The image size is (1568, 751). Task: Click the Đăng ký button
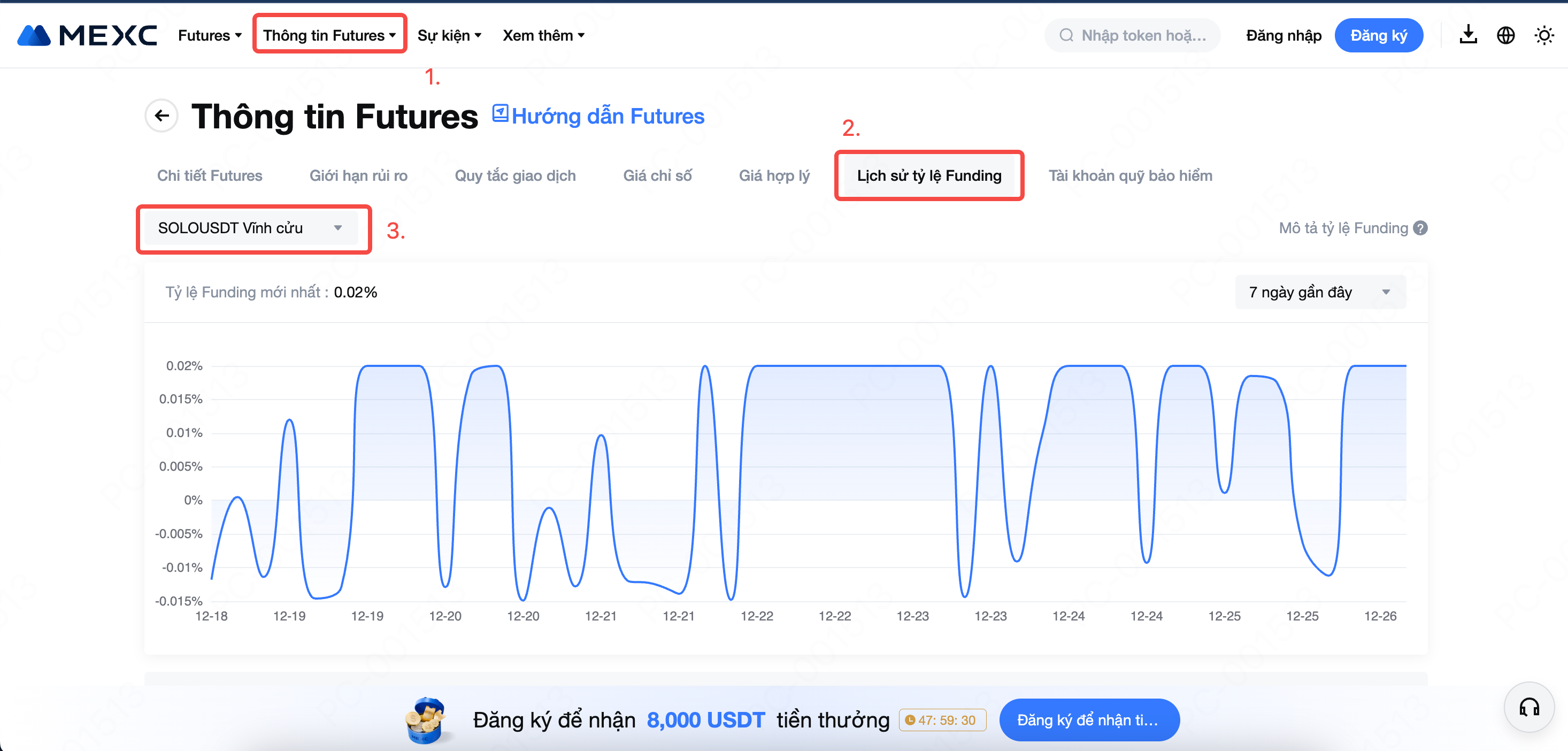coord(1378,35)
